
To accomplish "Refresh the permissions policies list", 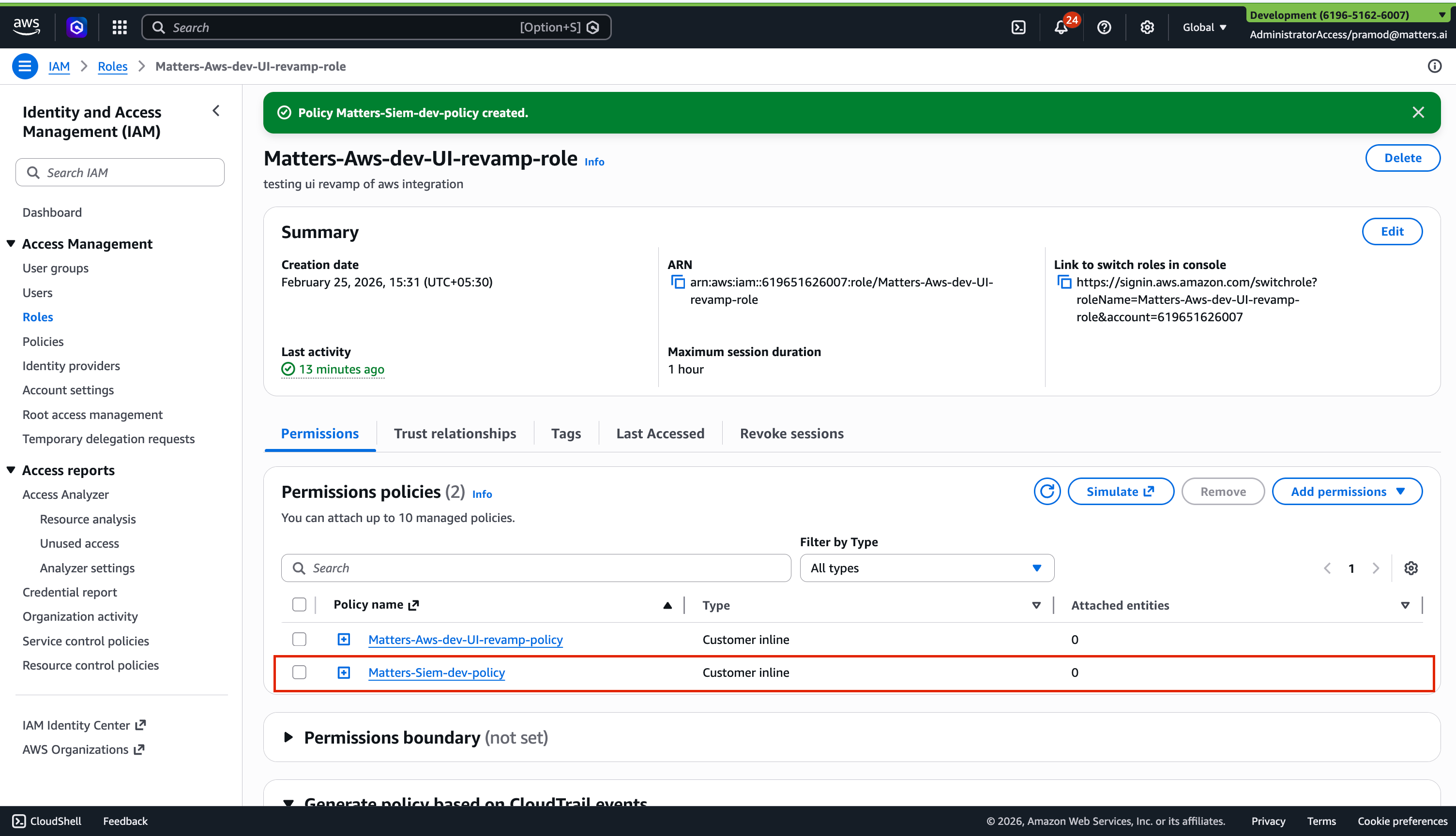I will (x=1046, y=492).
